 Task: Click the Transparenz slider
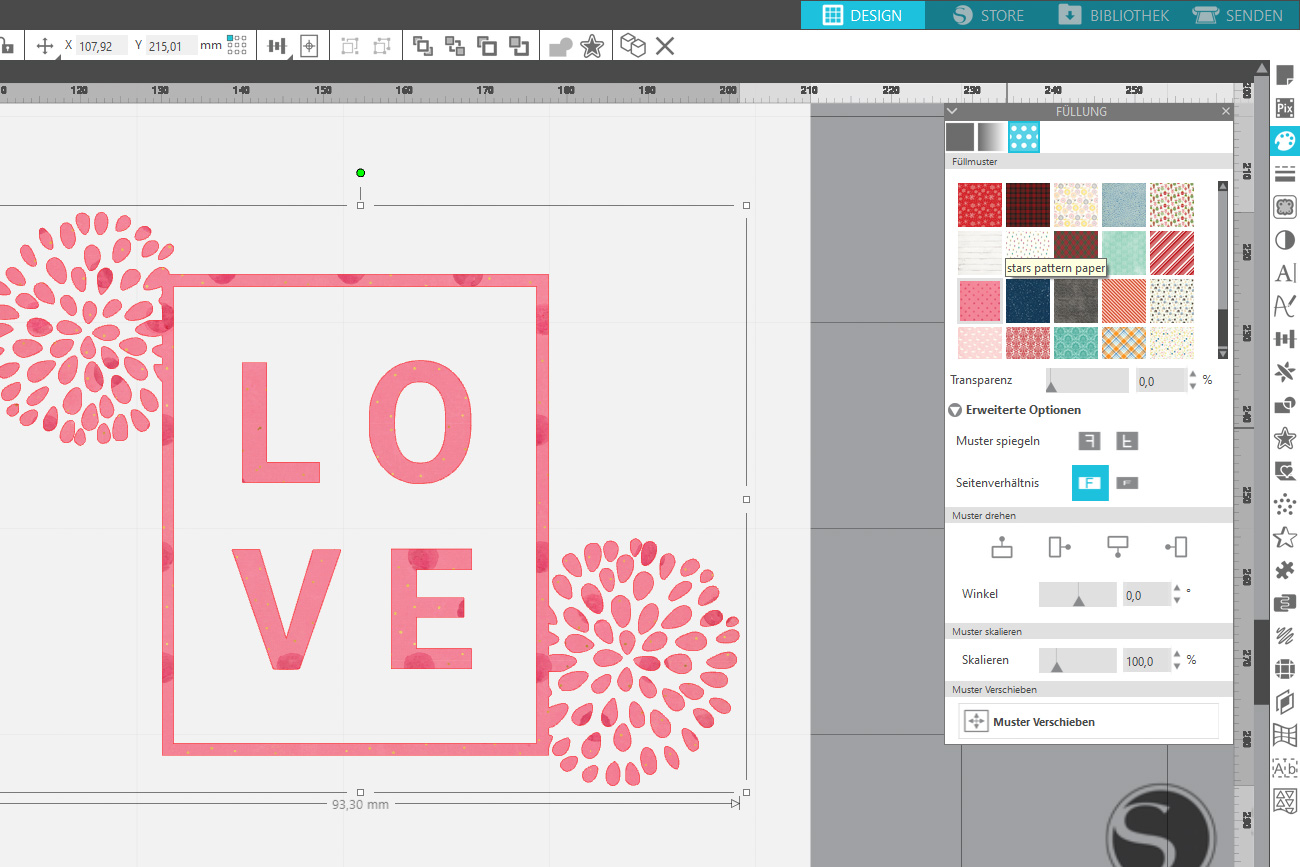[1087, 380]
